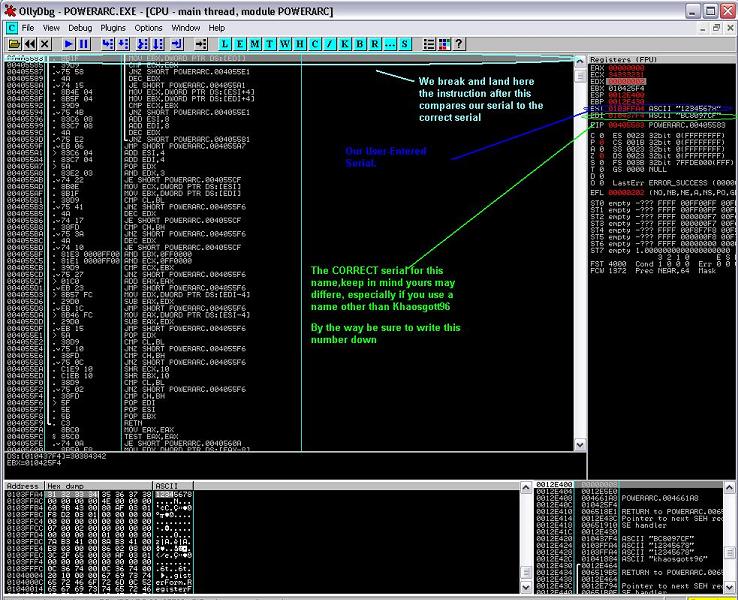Show Patches window with slash button
The image size is (738, 600).
click(330, 44)
